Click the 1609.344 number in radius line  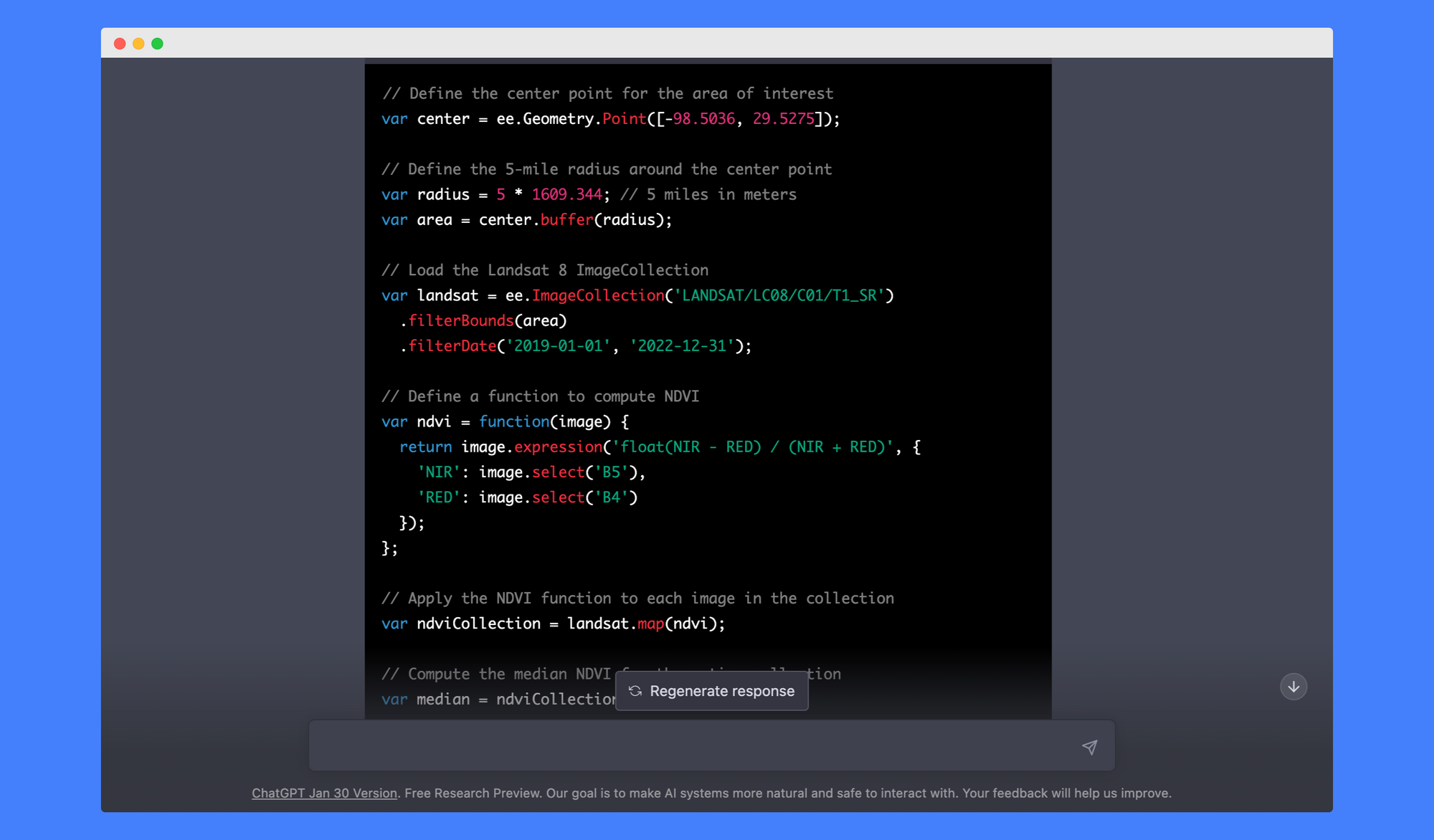click(x=566, y=195)
